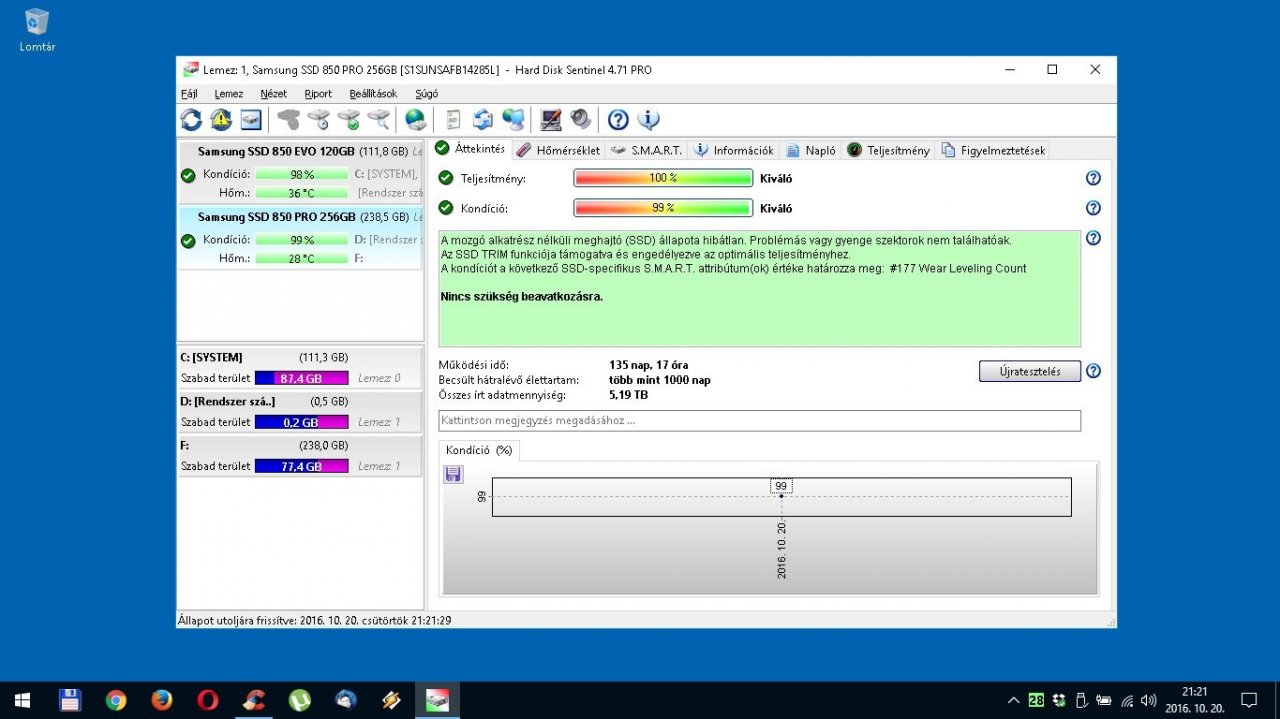Image resolution: width=1280 pixels, height=719 pixels.
Task: Click the D: free space 0,2 GB bar
Action: click(x=301, y=422)
